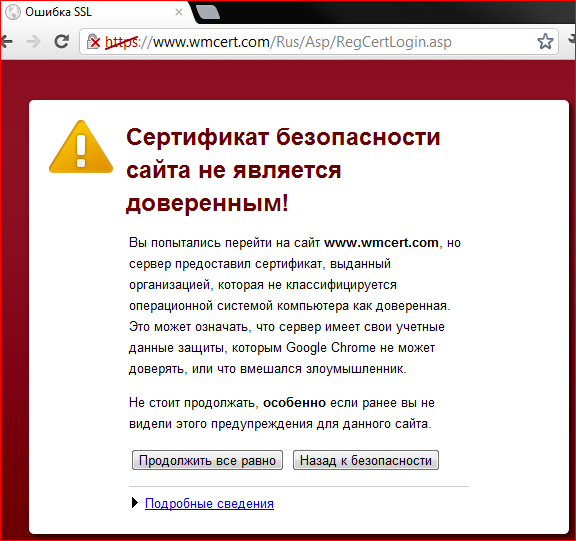The height and width of the screenshot is (541, 576).
Task: Click the Назад к безопасности button
Action: [366, 460]
